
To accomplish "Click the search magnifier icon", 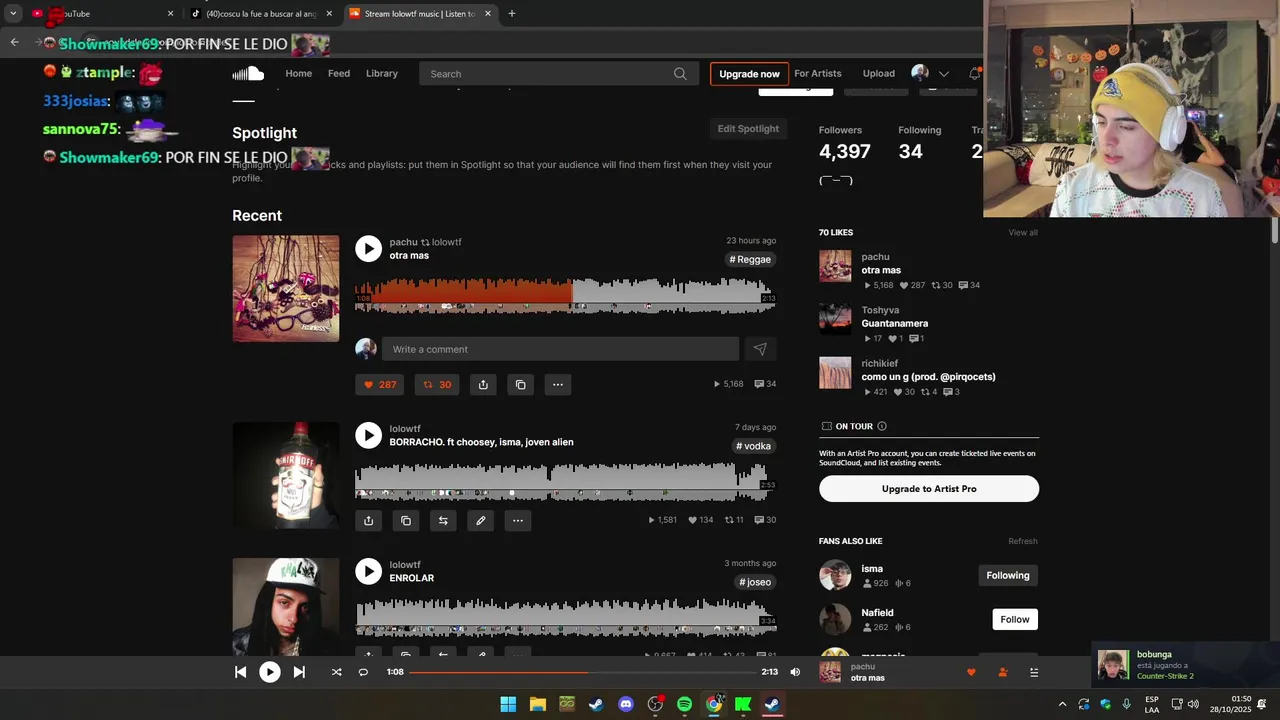I will click(x=680, y=73).
